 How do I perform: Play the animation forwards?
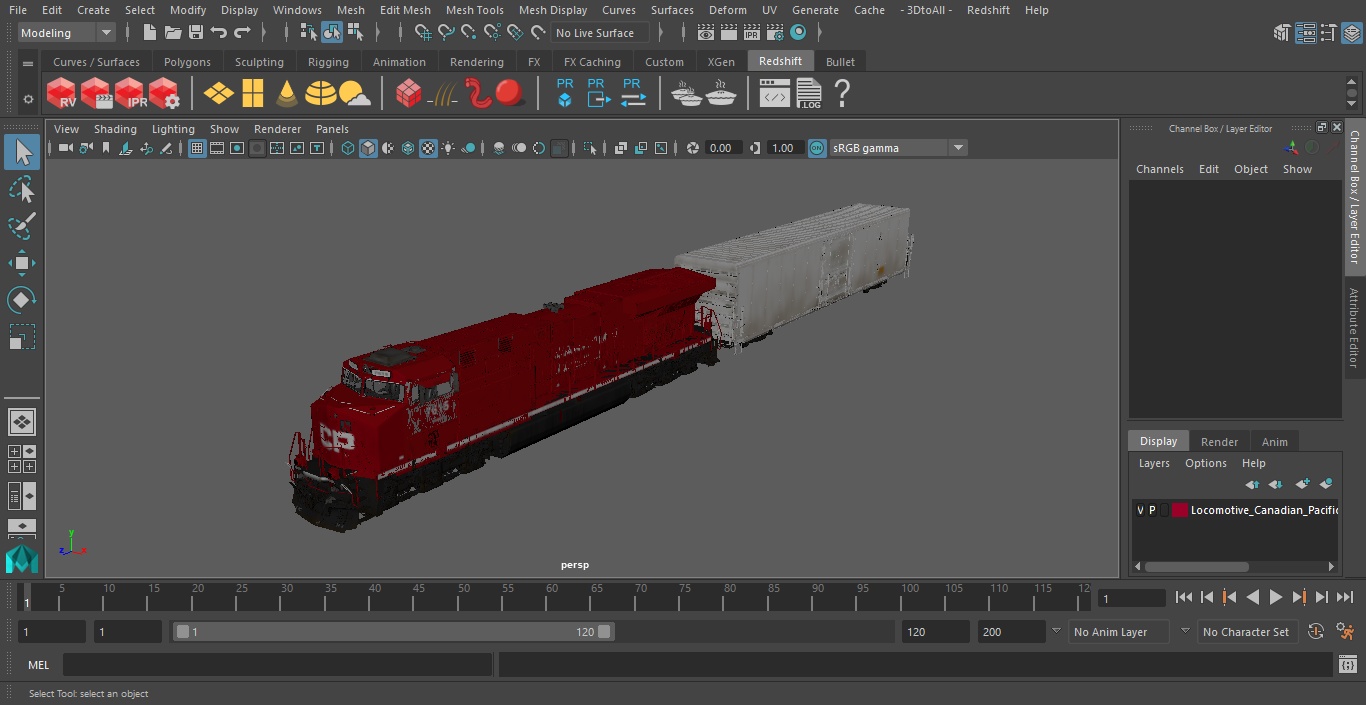1275,597
